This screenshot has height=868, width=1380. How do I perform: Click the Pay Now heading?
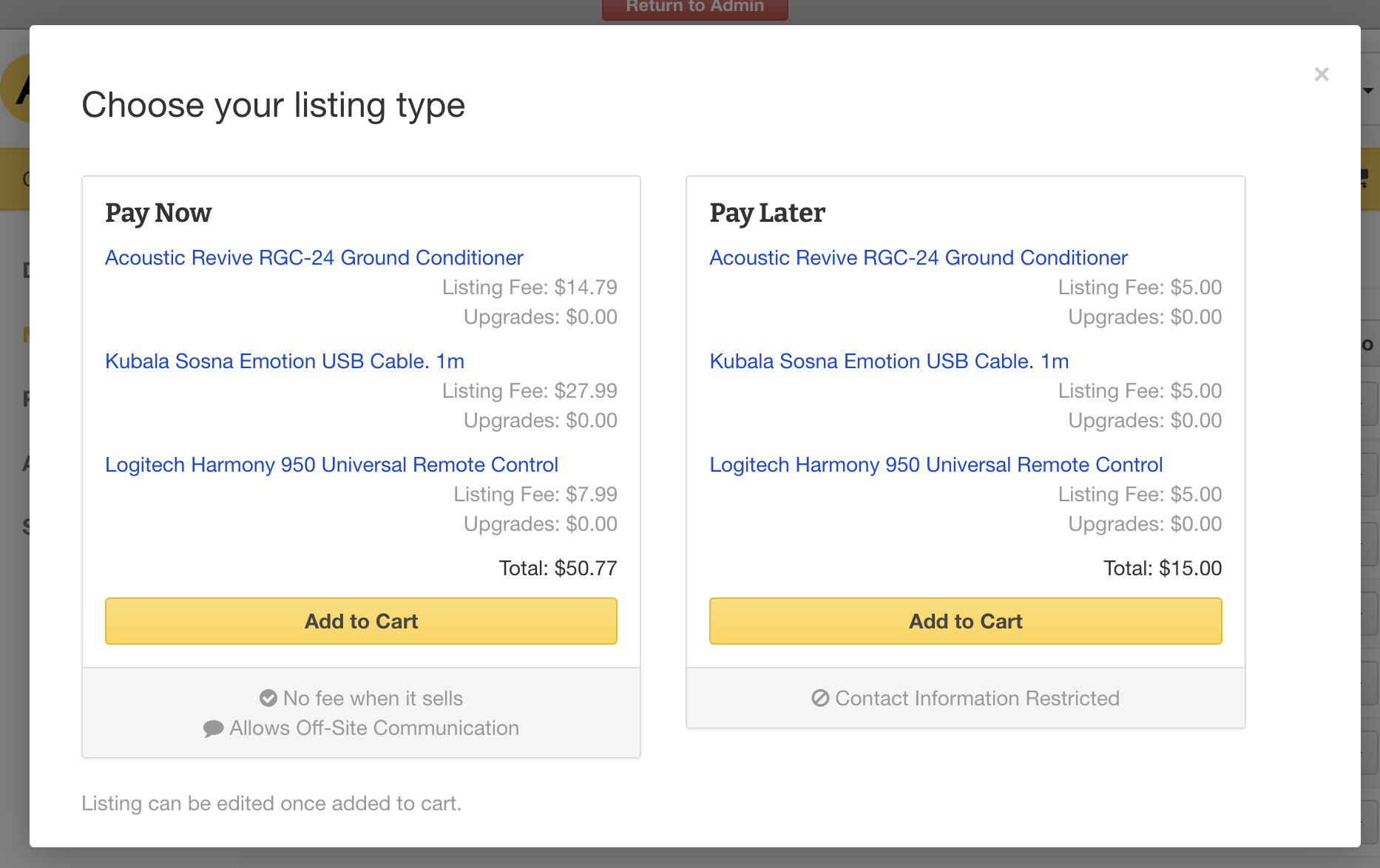[x=158, y=213]
